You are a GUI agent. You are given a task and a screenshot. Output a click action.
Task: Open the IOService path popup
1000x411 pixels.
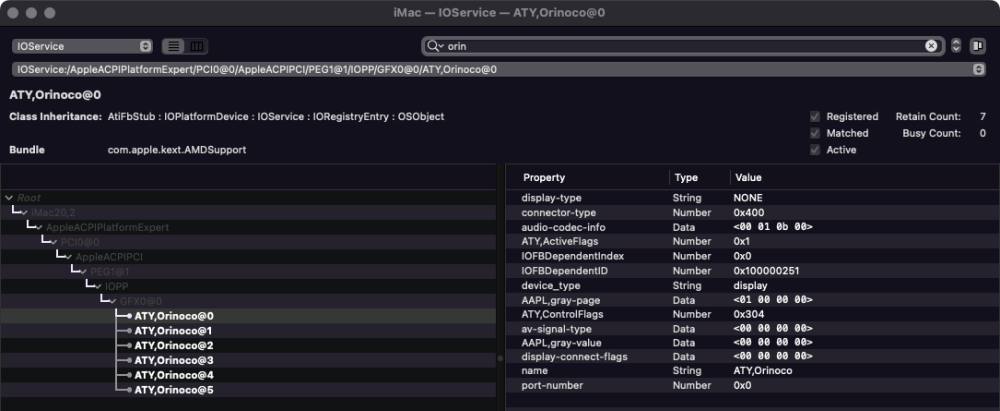coord(499,70)
